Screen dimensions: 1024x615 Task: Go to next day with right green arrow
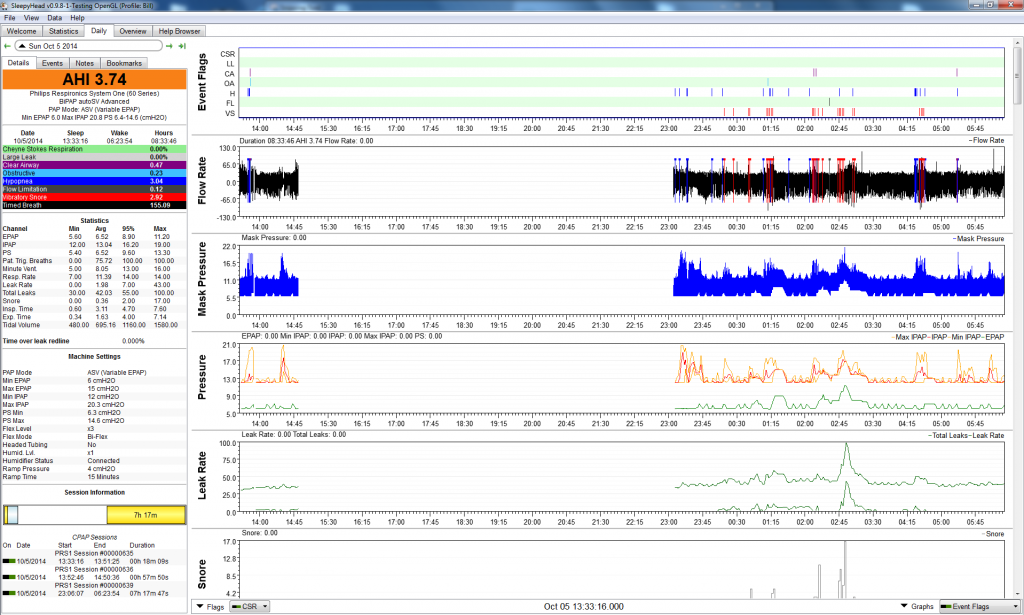170,46
